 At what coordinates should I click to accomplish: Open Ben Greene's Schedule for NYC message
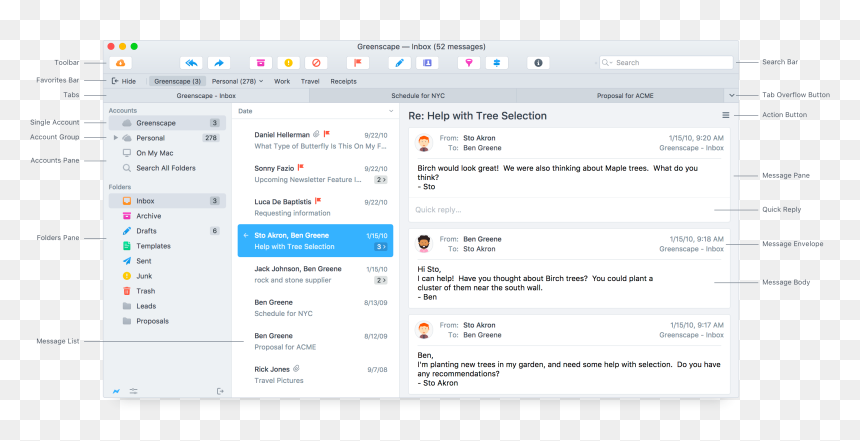click(315, 308)
